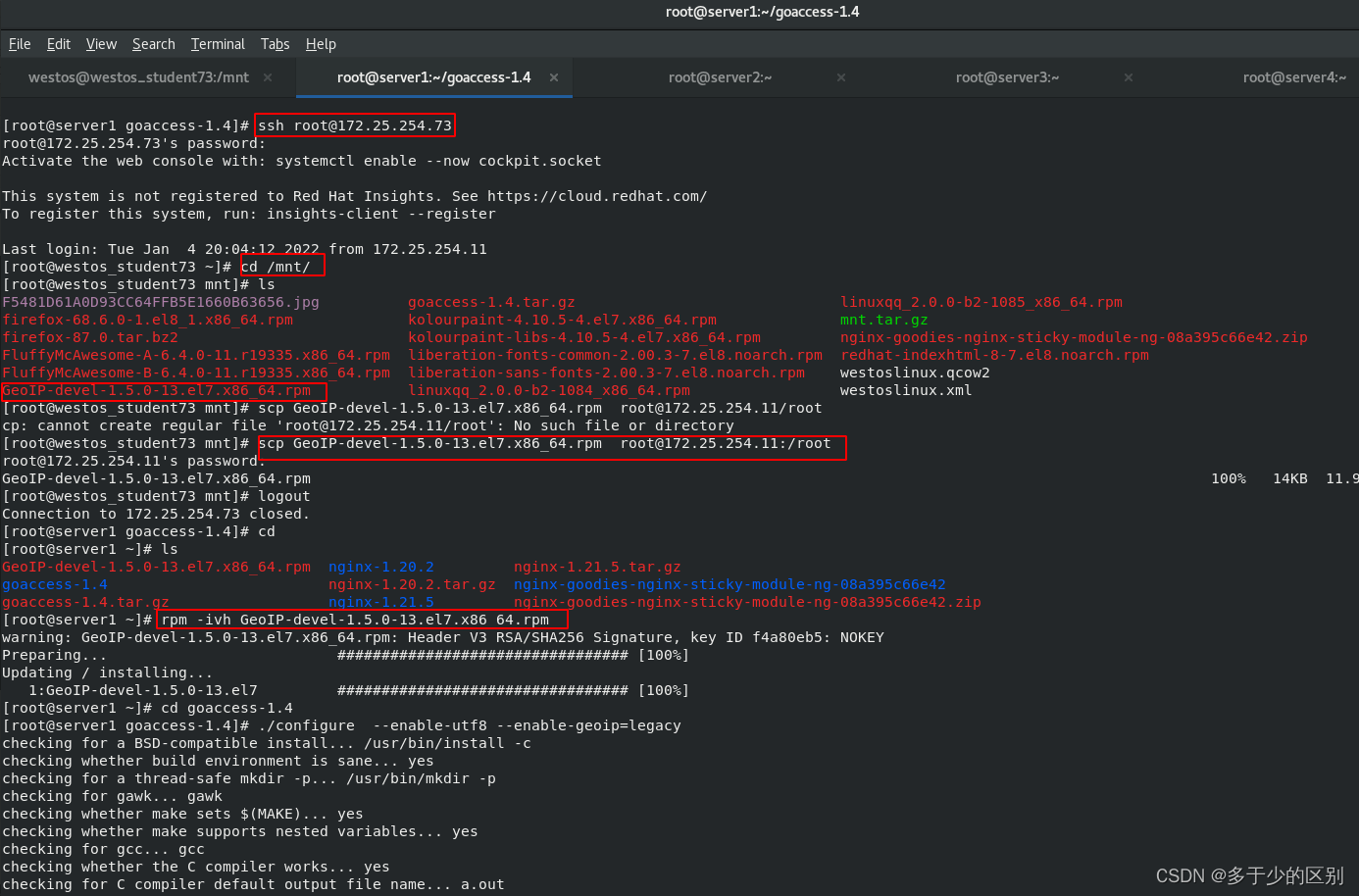Click liberation-sans-fonts-2.00.3-7.el8.noarch.rpm file name
The image size is (1359, 896).
606,373
